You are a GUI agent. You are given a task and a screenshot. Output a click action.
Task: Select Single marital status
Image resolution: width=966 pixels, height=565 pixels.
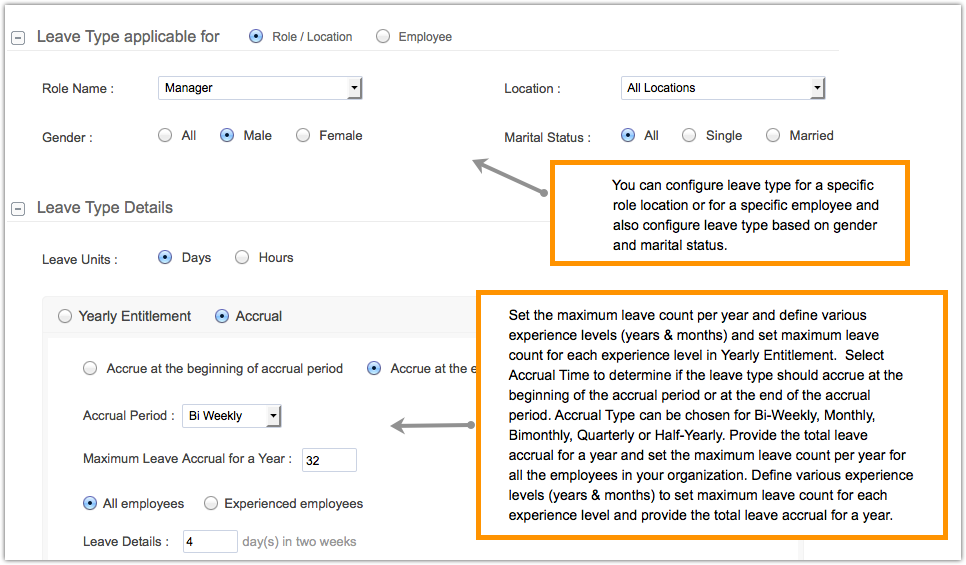[689, 135]
